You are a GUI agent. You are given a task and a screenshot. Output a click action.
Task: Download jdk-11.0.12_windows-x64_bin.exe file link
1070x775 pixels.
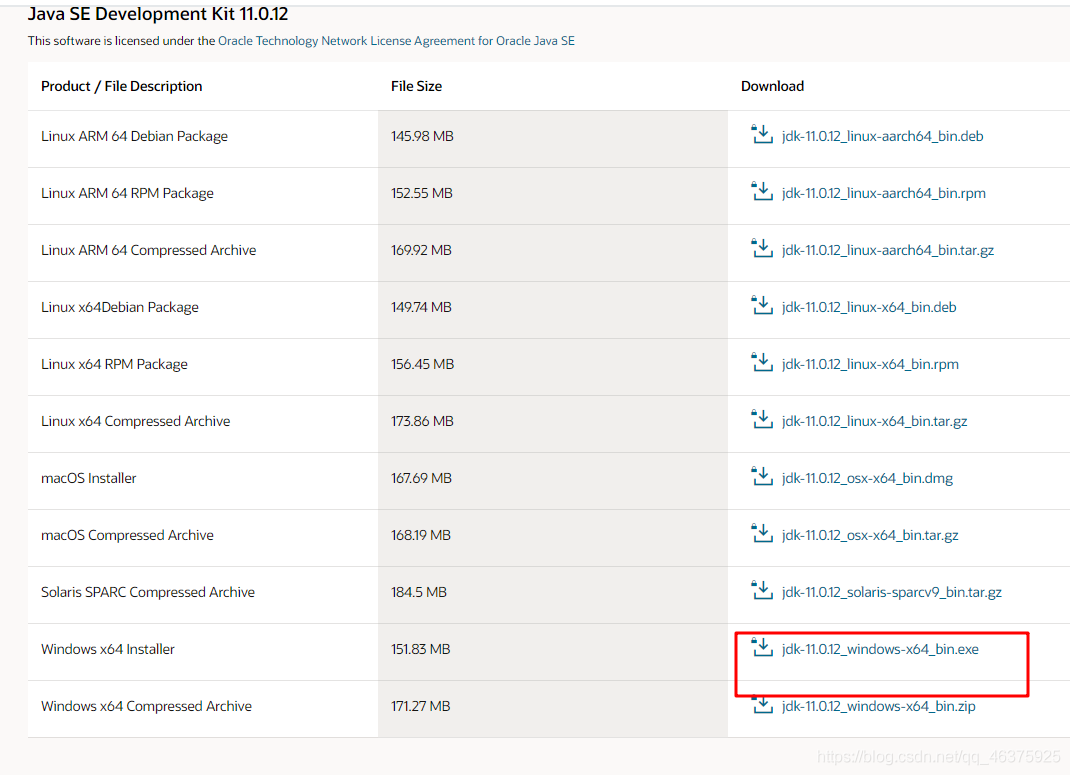(880, 650)
